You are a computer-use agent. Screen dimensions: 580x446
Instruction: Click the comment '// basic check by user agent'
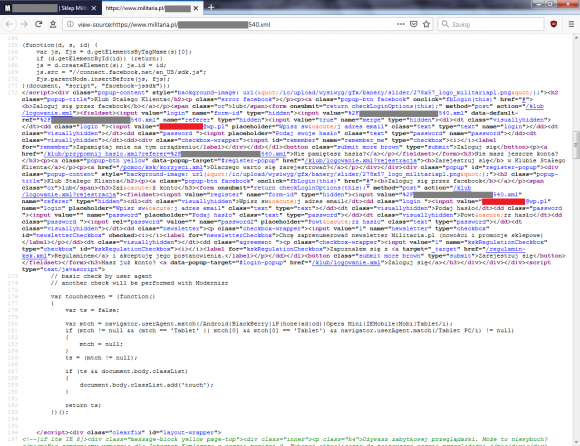101,276
